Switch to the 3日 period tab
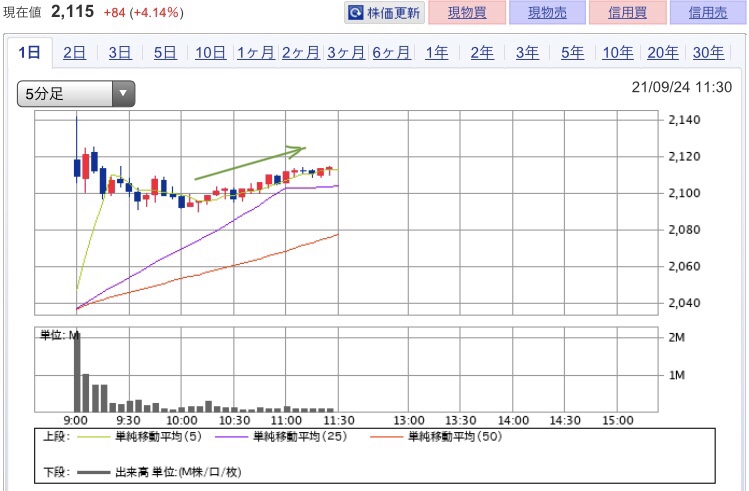Viewport: 749px width, 491px height. [120, 53]
